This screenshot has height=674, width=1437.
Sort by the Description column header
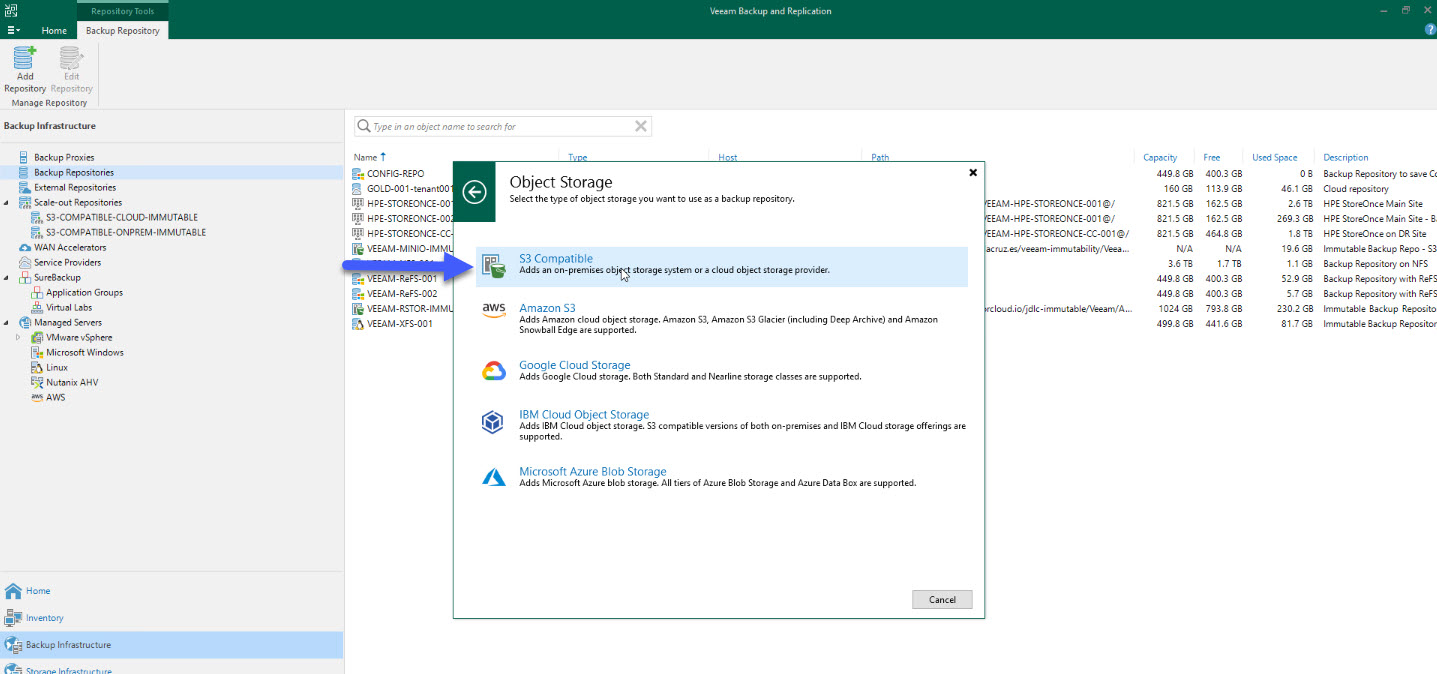click(x=1345, y=157)
